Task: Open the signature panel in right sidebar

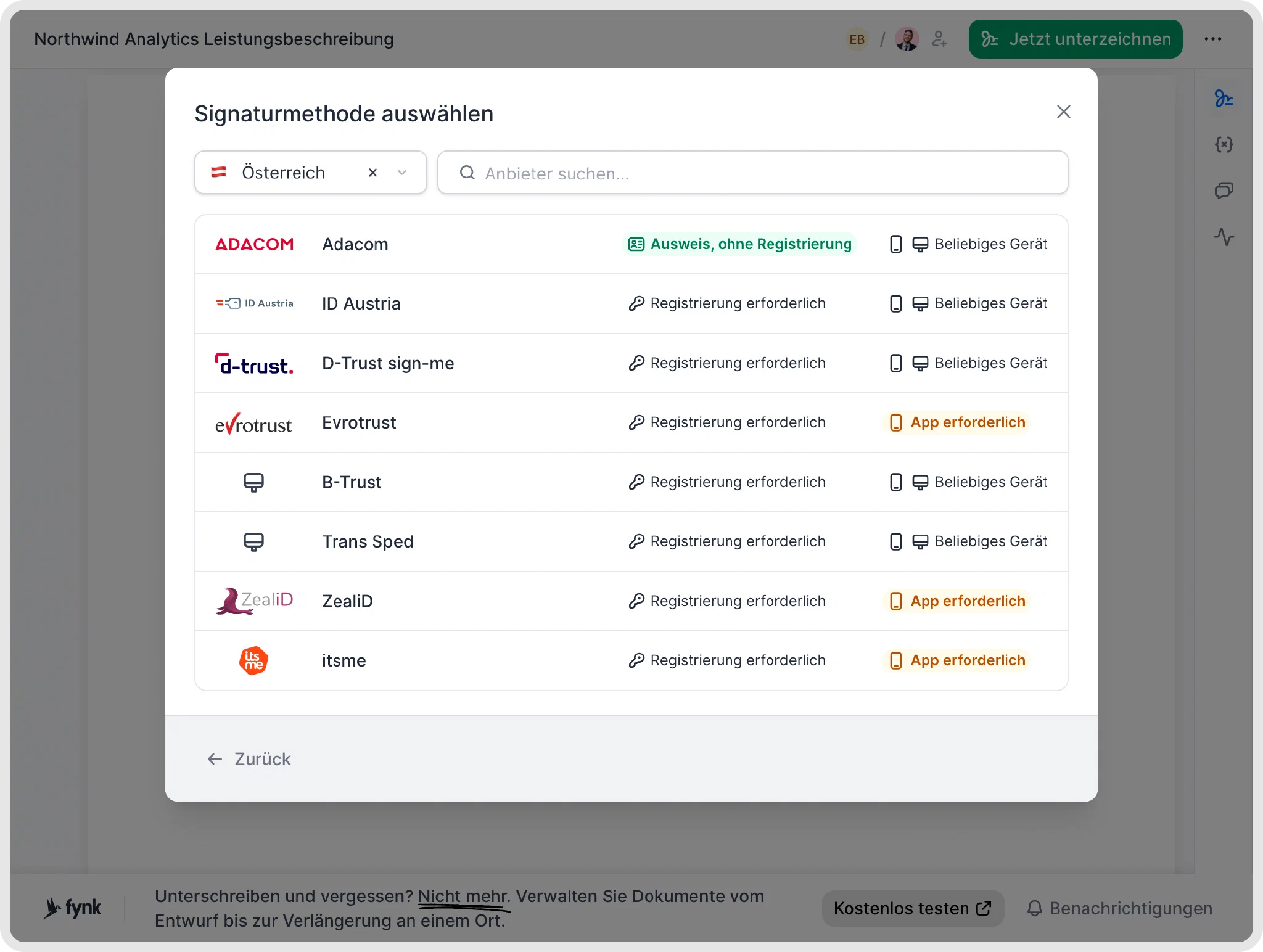Action: [x=1224, y=99]
